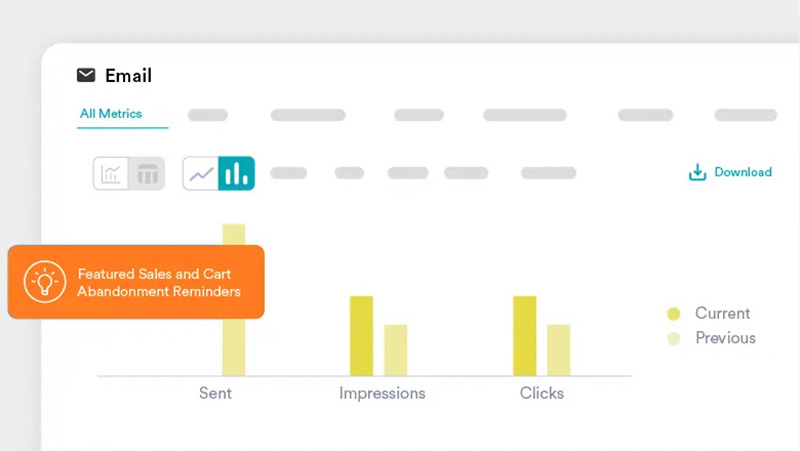The height and width of the screenshot is (451, 800).
Task: Toggle the Previous legend label
Action: tap(726, 338)
